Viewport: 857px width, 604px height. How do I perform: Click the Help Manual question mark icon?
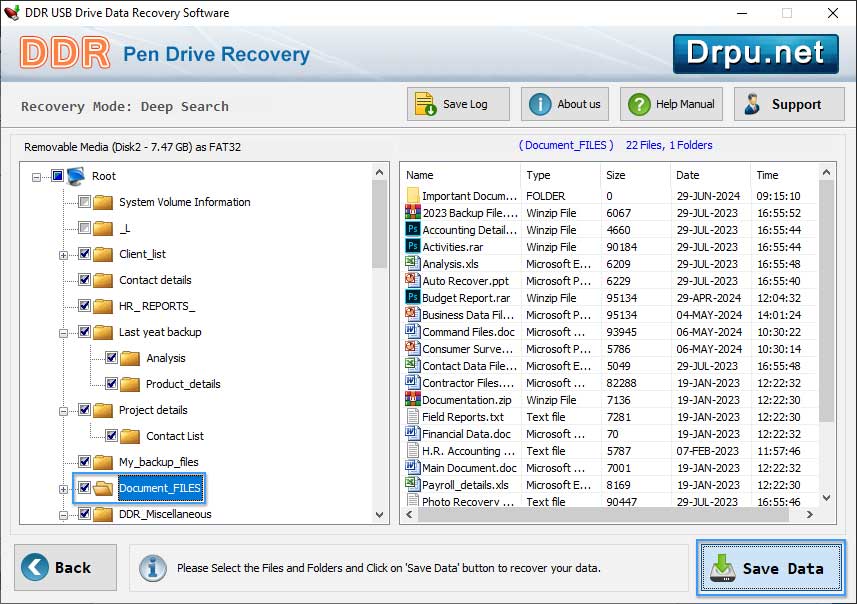(x=639, y=104)
